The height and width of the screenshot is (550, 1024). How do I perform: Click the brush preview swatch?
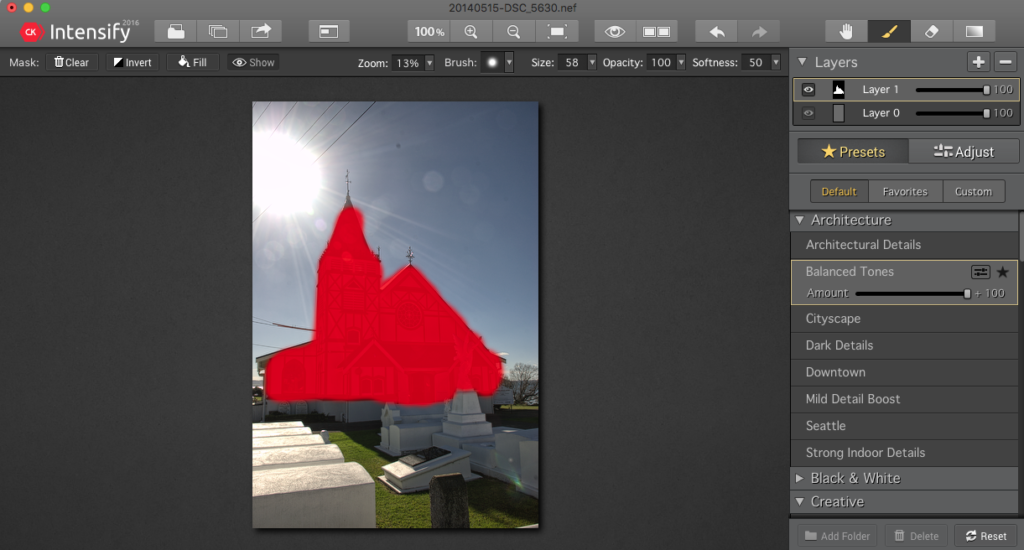point(492,63)
